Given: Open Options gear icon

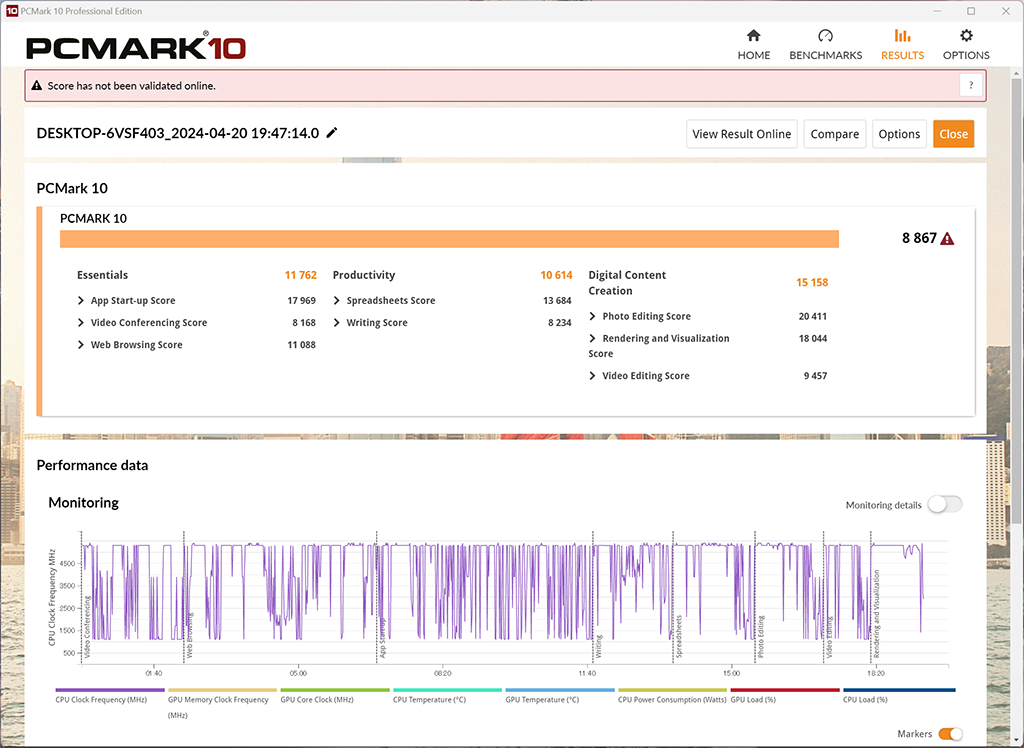Looking at the screenshot, I should (966, 35).
